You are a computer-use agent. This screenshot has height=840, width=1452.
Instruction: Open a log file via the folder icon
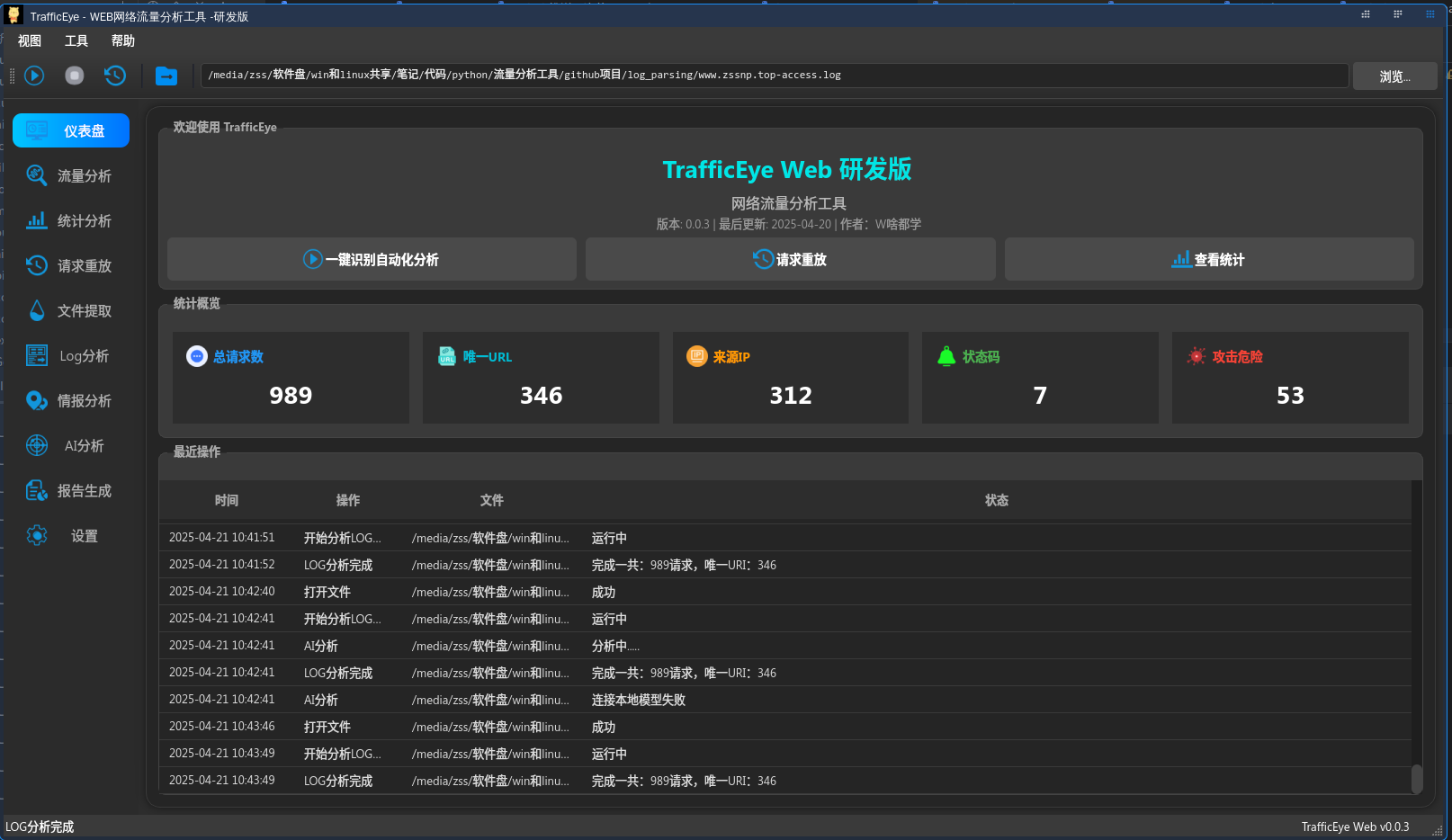pyautogui.click(x=166, y=76)
